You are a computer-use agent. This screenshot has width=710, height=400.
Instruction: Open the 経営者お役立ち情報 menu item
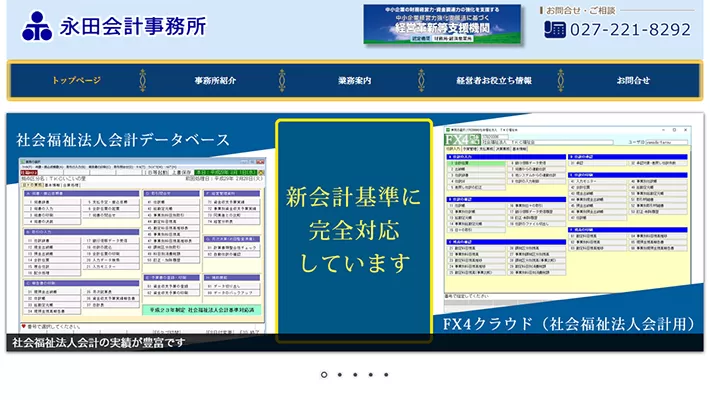pyautogui.click(x=494, y=81)
